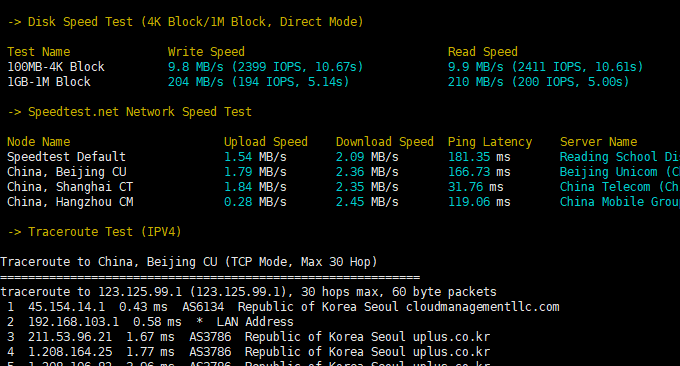
Task: Select the 'Test Name' column header
Action: pos(39,52)
